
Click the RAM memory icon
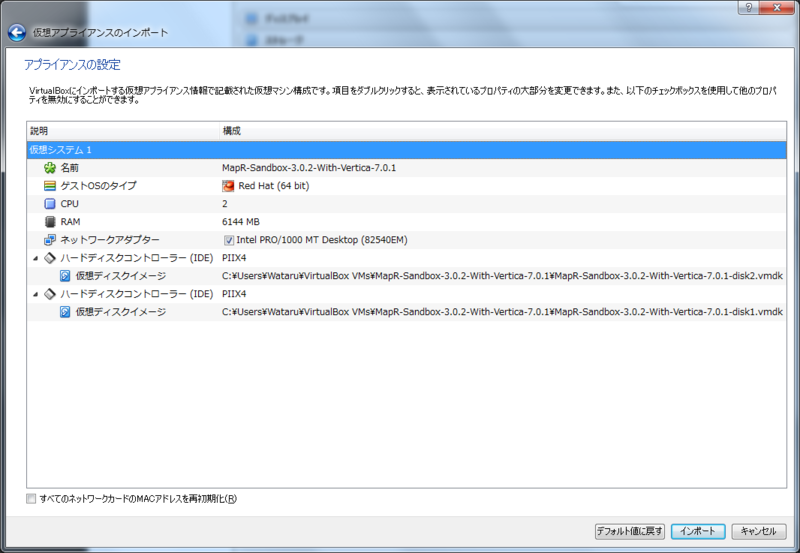pos(49,222)
